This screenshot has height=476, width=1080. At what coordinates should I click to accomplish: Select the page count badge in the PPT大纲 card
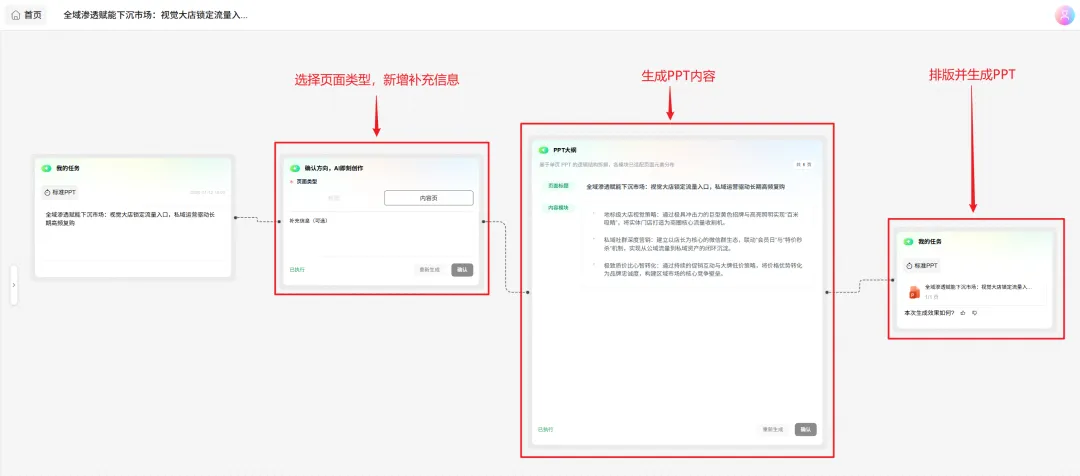point(804,165)
